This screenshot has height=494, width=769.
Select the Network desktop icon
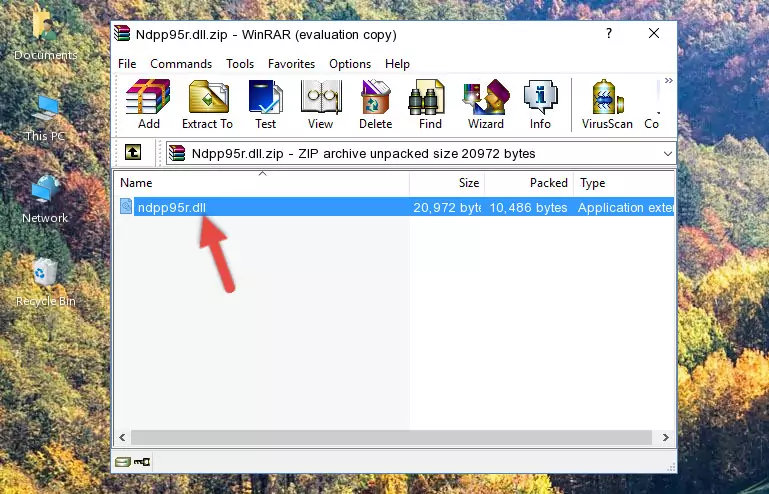pos(45,199)
